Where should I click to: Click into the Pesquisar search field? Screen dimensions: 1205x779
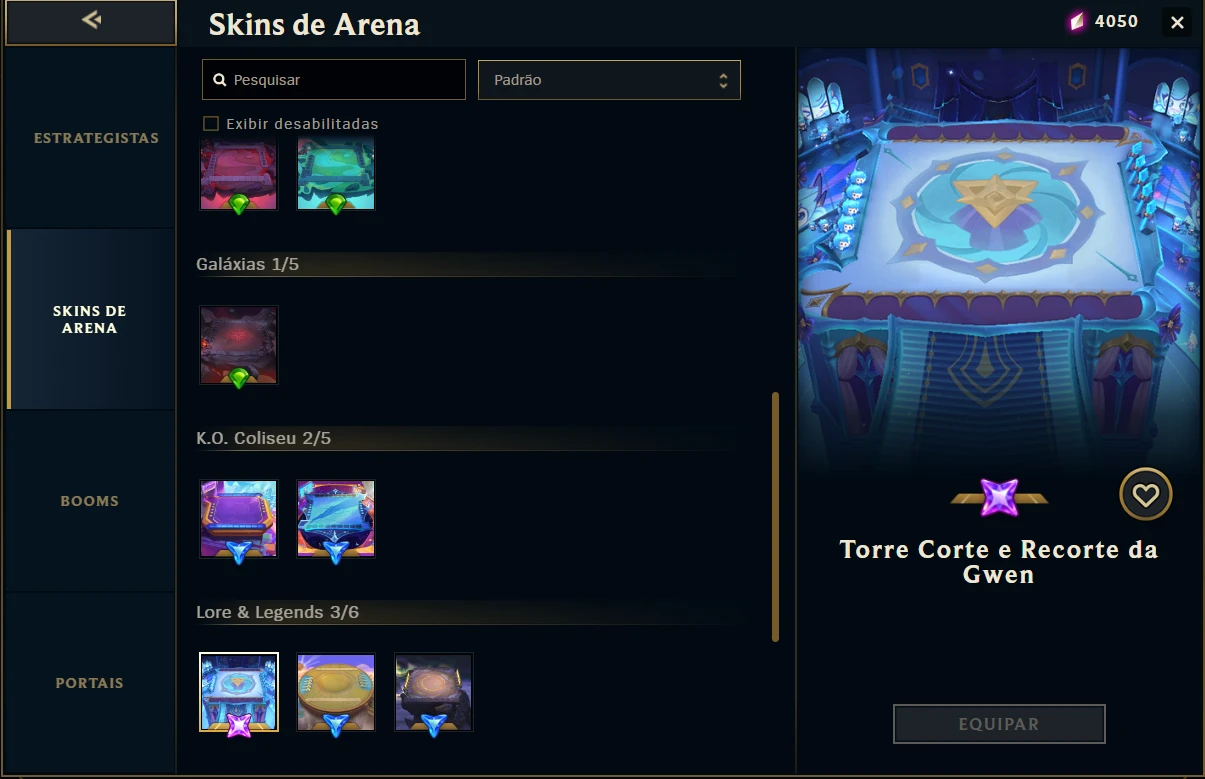(334, 80)
